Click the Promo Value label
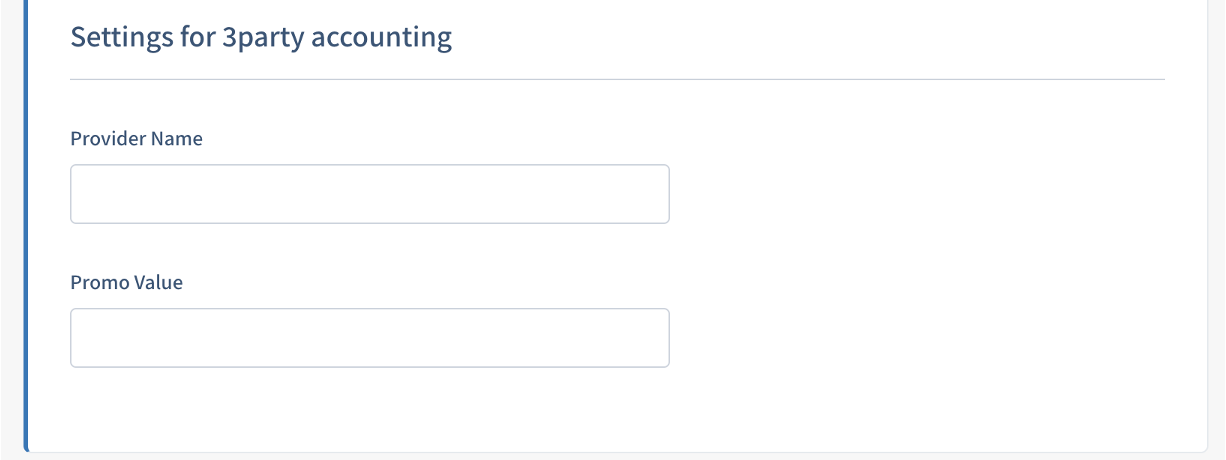The height and width of the screenshot is (460, 1226). point(126,283)
